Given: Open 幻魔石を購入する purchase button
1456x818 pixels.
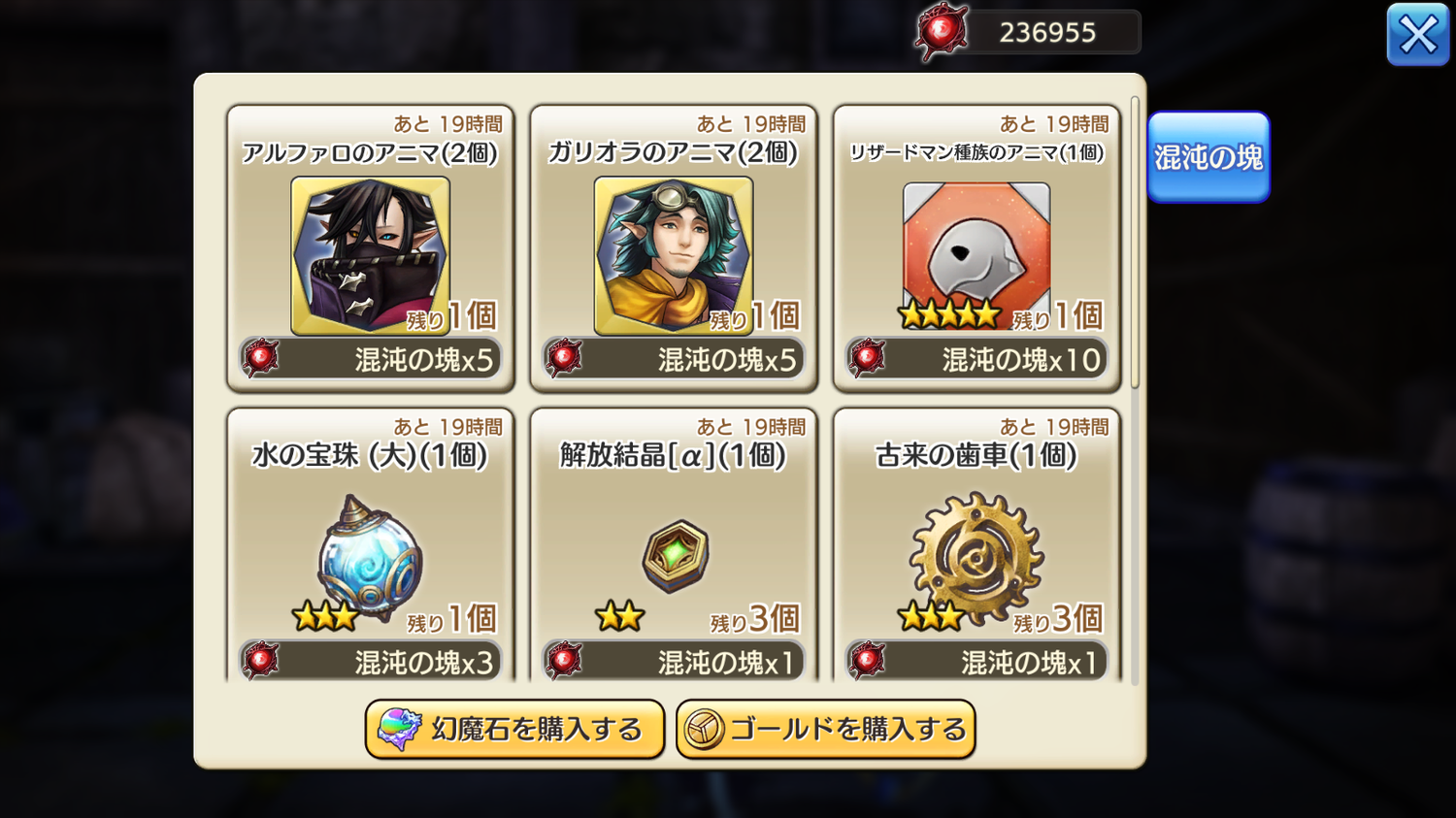Looking at the screenshot, I should pos(514,729).
